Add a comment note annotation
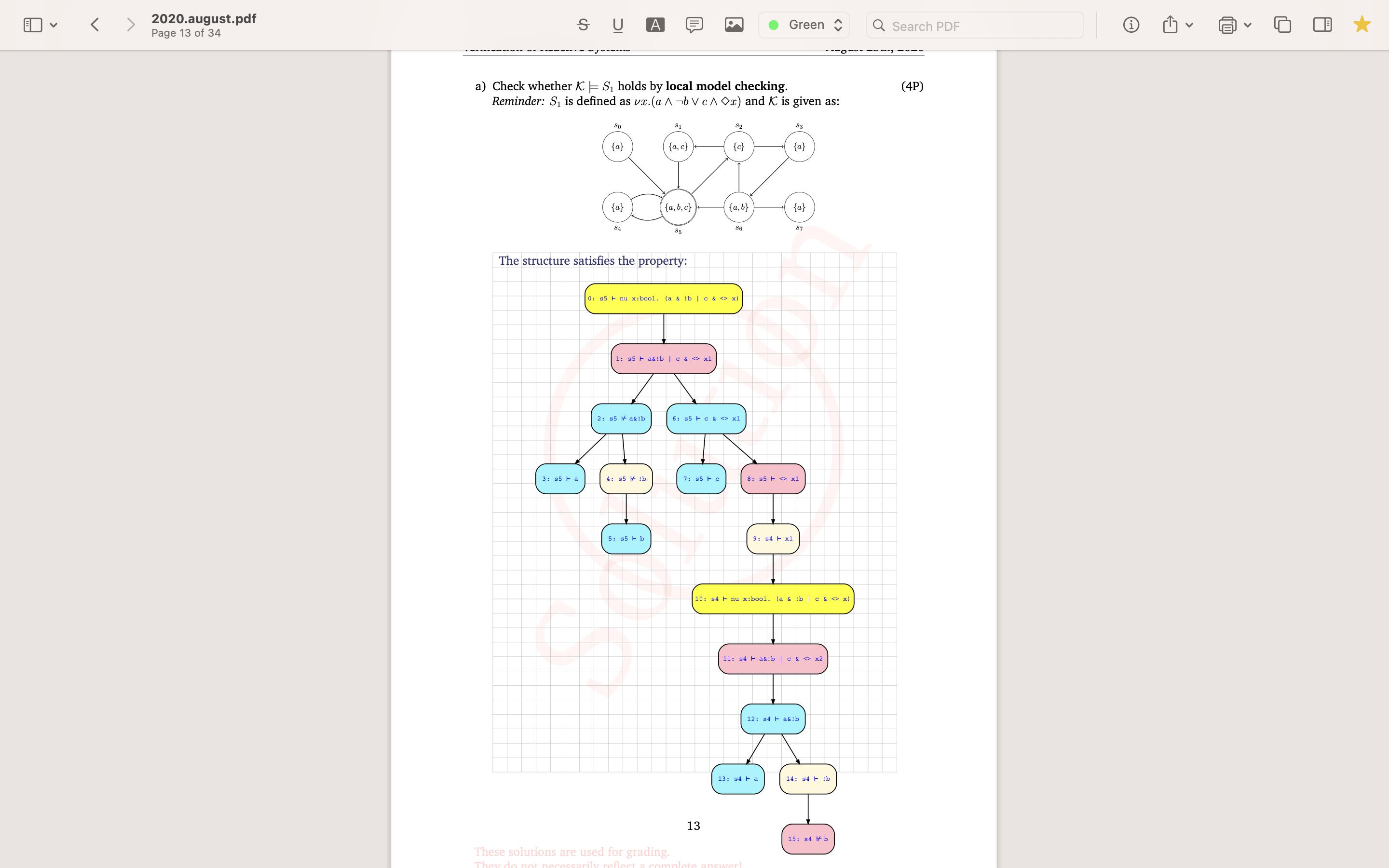Screen dimensions: 1389x868 point(694,25)
